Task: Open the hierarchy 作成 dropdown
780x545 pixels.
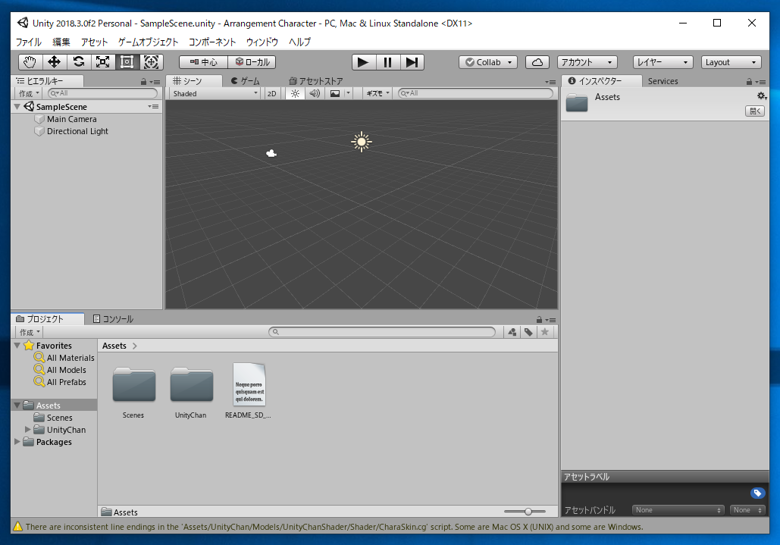Action: pos(28,93)
